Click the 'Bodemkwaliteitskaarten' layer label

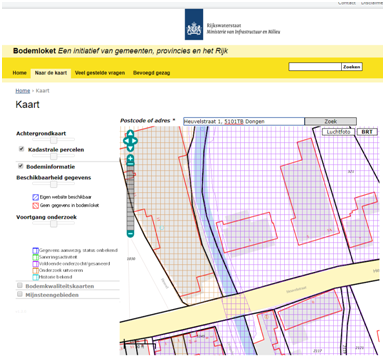coord(60,286)
